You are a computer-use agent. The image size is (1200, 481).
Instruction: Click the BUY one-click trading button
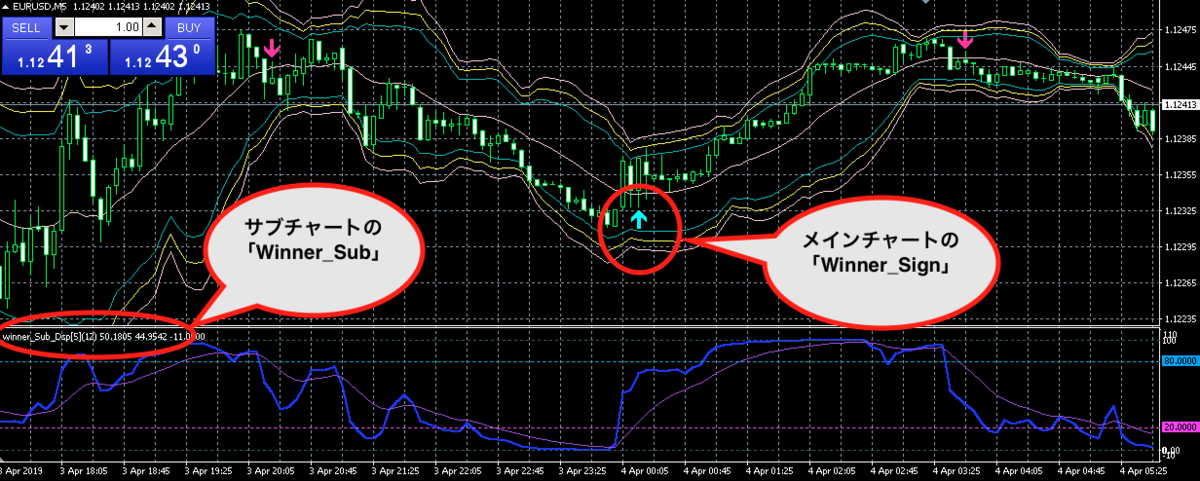[187, 27]
